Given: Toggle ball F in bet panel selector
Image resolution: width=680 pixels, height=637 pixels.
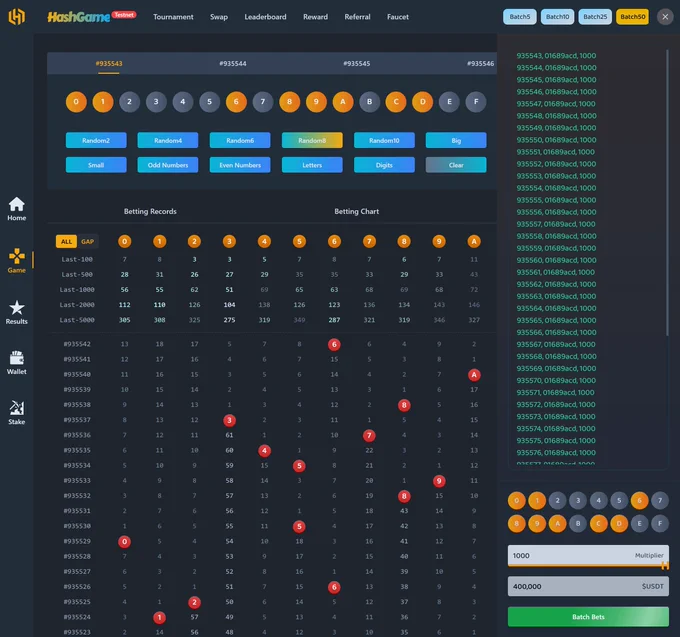Looking at the screenshot, I should pyautogui.click(x=660, y=523).
